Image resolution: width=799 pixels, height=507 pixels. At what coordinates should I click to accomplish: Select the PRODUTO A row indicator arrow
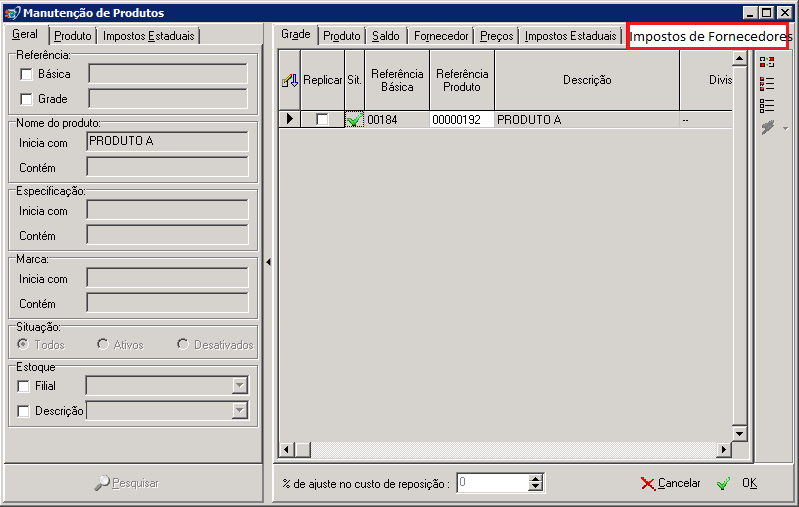[289, 119]
